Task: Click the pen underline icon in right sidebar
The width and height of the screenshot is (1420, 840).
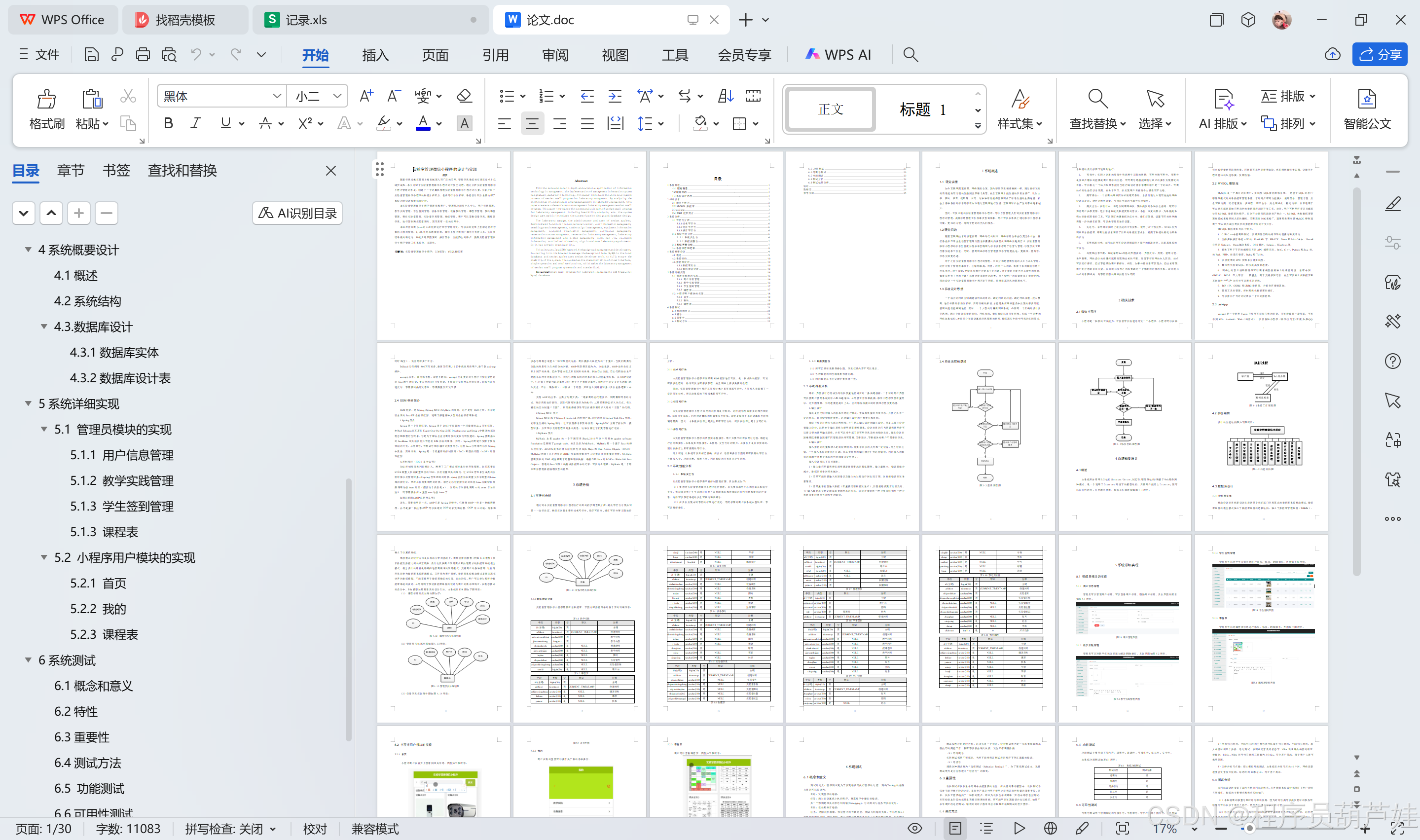Action: [x=1392, y=204]
